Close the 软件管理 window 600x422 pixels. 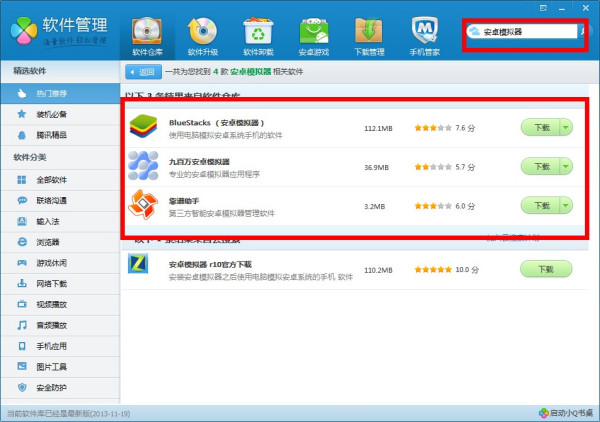[x=585, y=8]
